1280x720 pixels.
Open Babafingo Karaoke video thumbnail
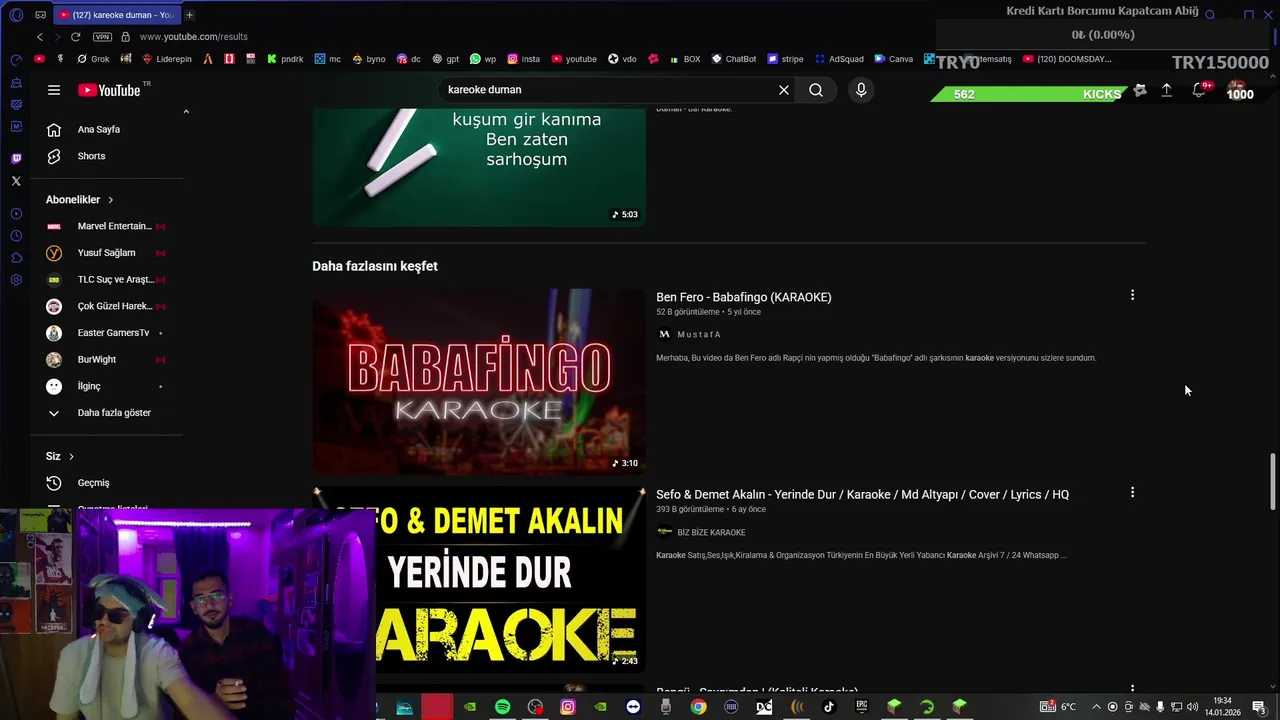click(479, 381)
